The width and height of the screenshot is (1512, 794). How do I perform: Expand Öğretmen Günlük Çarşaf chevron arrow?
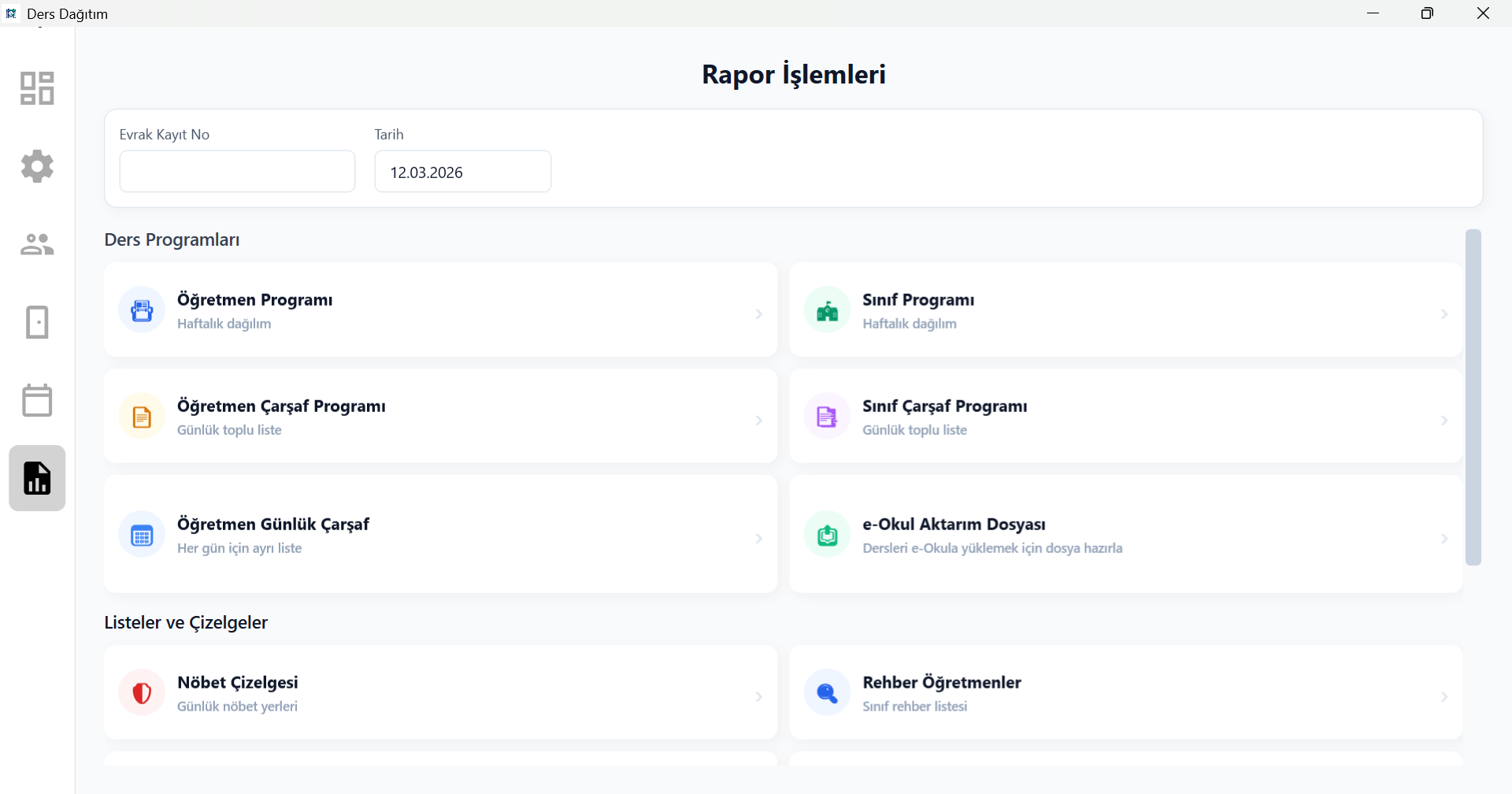point(758,539)
